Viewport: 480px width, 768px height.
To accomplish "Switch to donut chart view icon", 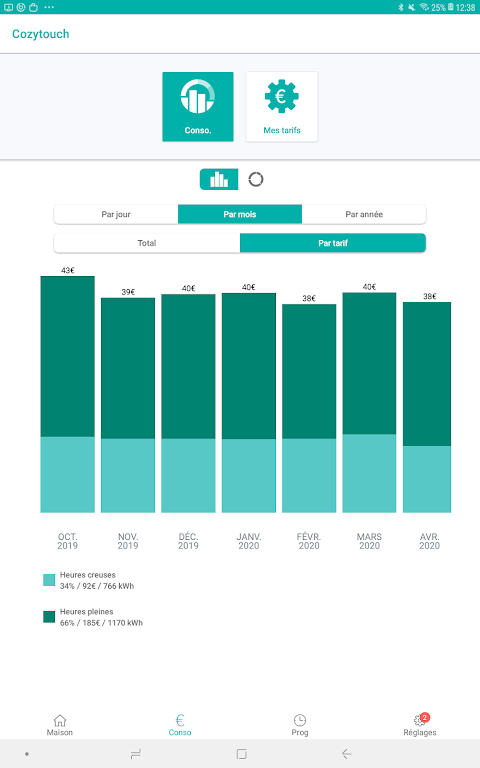I will coord(256,179).
